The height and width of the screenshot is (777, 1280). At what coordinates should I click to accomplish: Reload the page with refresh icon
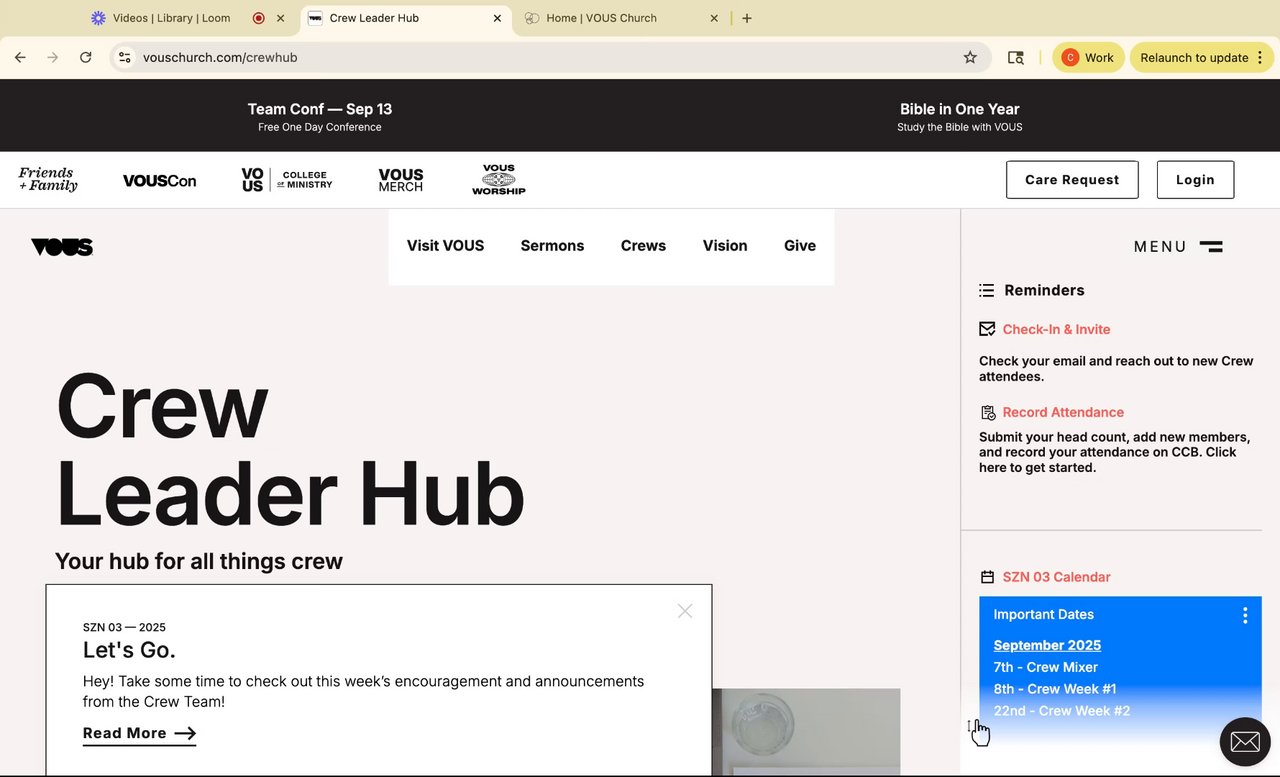point(86,57)
